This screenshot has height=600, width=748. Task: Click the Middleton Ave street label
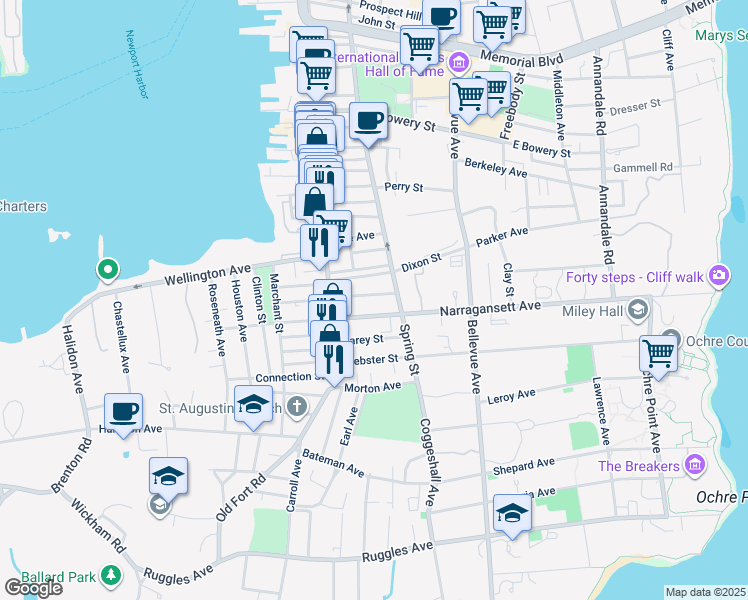click(x=559, y=105)
